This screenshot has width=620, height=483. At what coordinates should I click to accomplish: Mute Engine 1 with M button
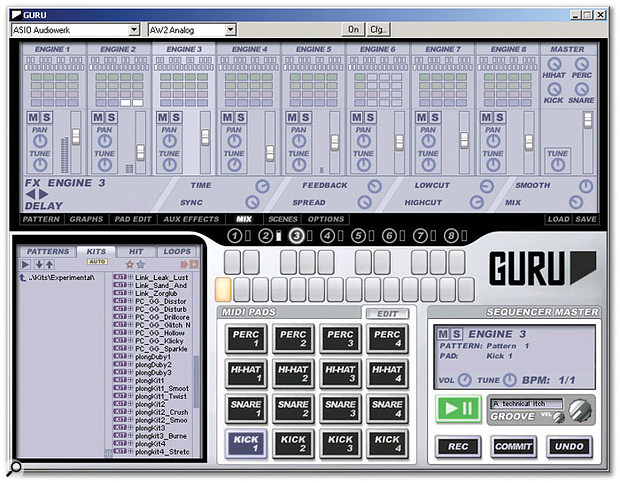(x=33, y=118)
